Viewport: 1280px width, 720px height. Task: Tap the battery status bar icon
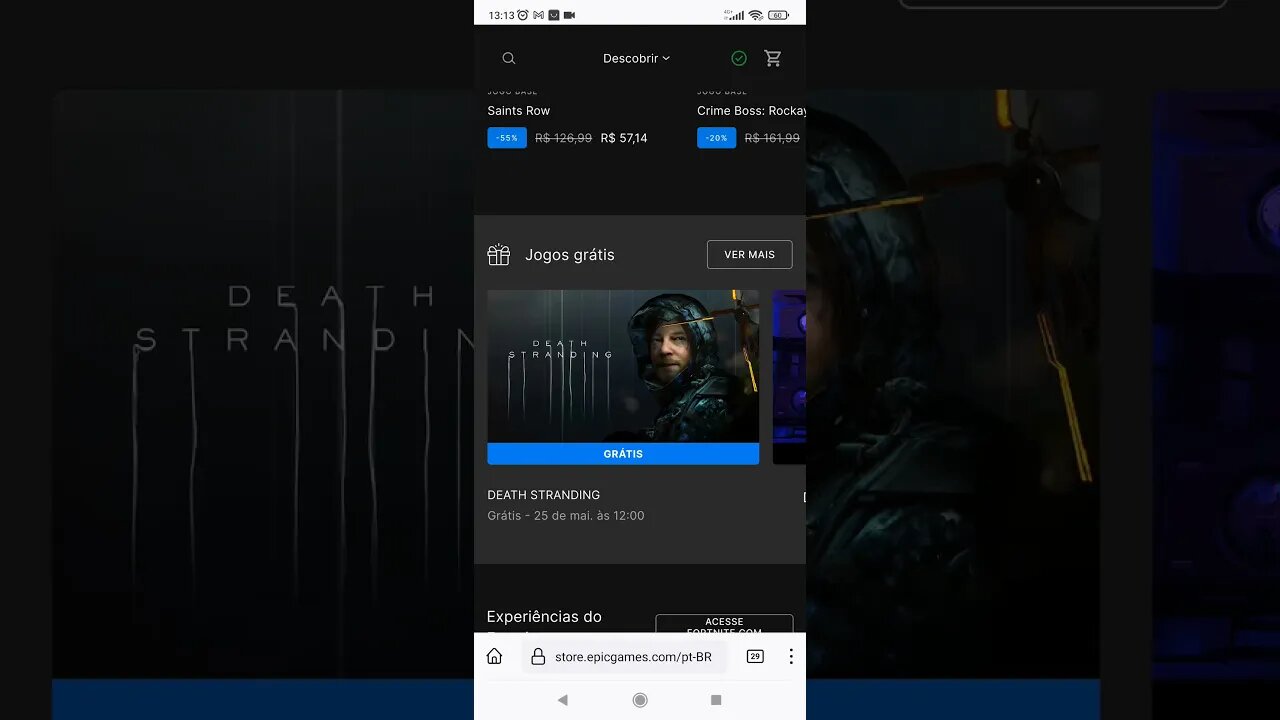tap(779, 15)
